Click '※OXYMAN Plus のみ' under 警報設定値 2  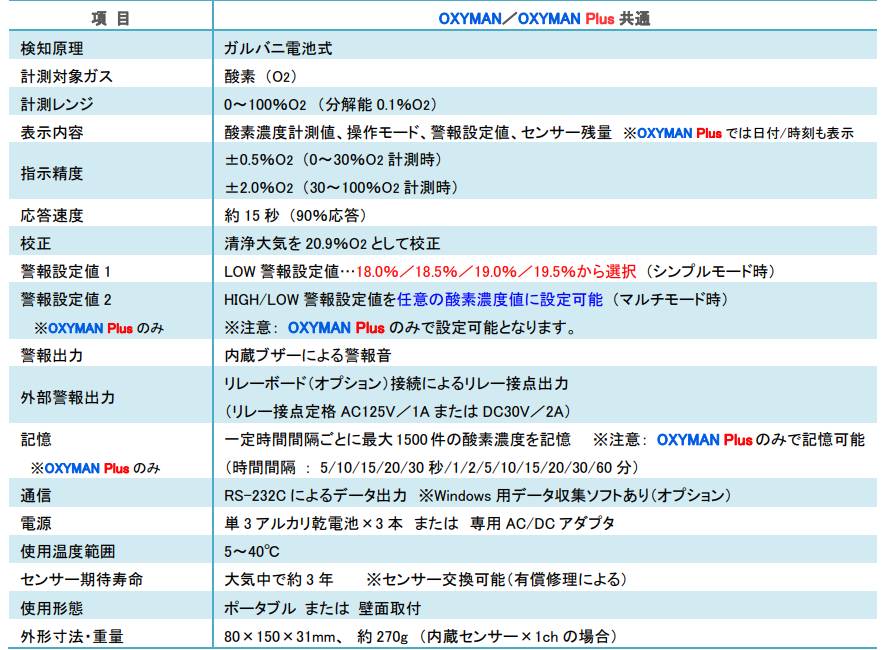[x=99, y=328]
